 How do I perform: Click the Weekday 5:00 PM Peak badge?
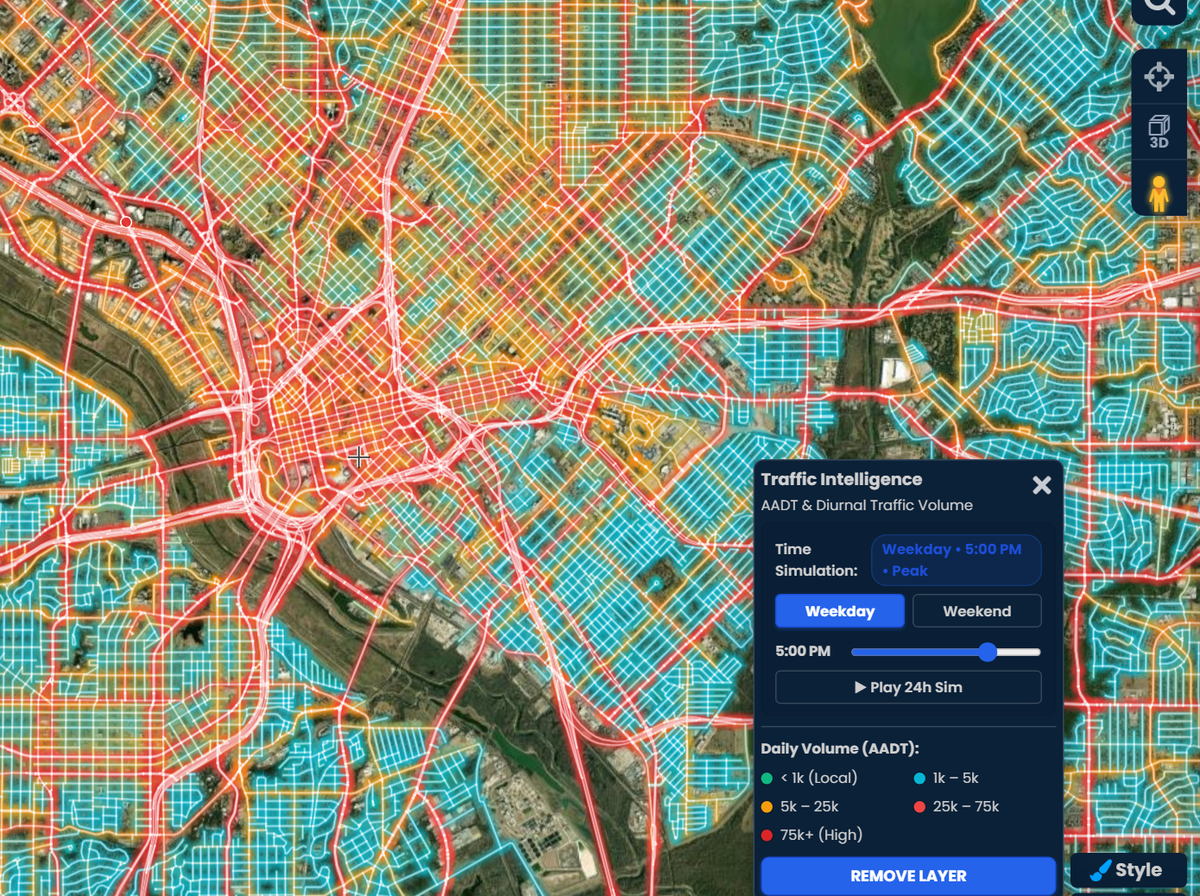pyautogui.click(x=956, y=560)
